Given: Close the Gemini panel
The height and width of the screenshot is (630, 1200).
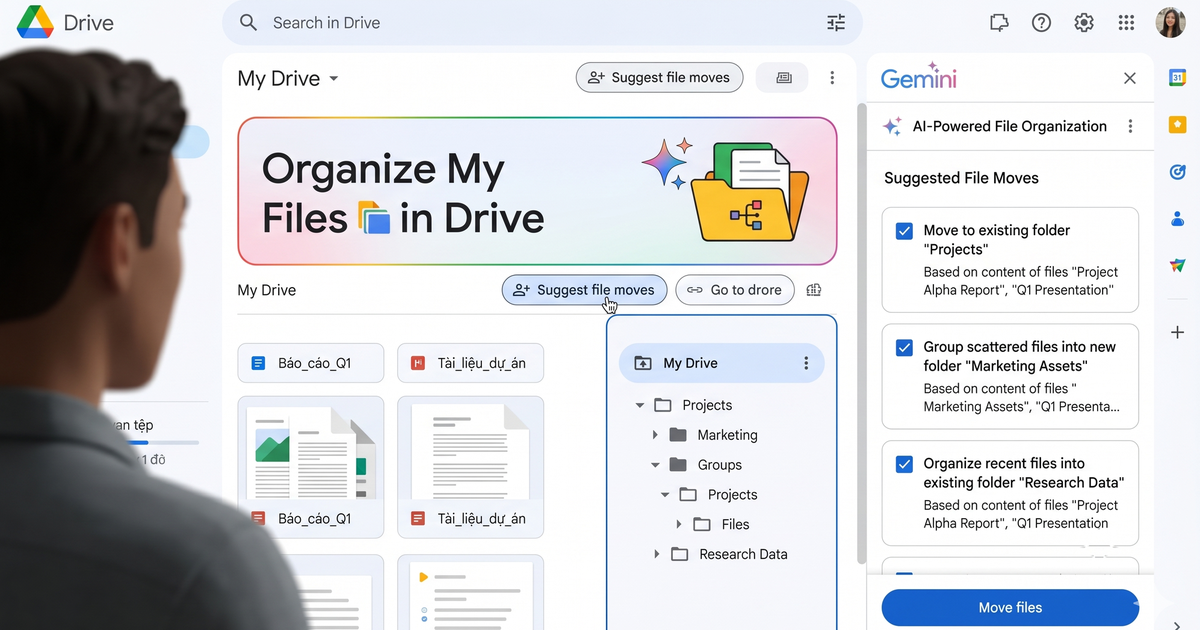Looking at the screenshot, I should [1130, 78].
